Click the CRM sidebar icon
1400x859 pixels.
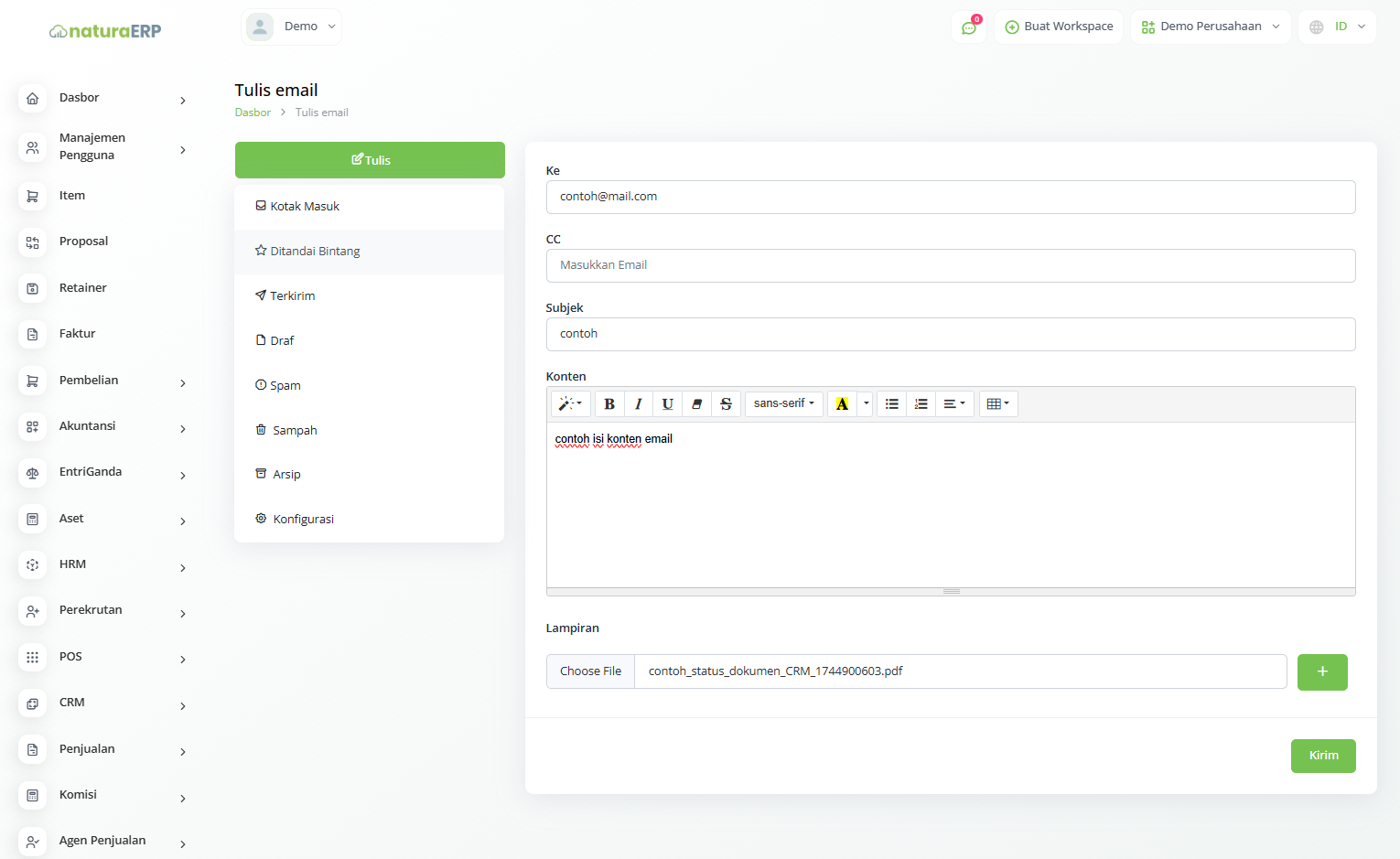(33, 703)
